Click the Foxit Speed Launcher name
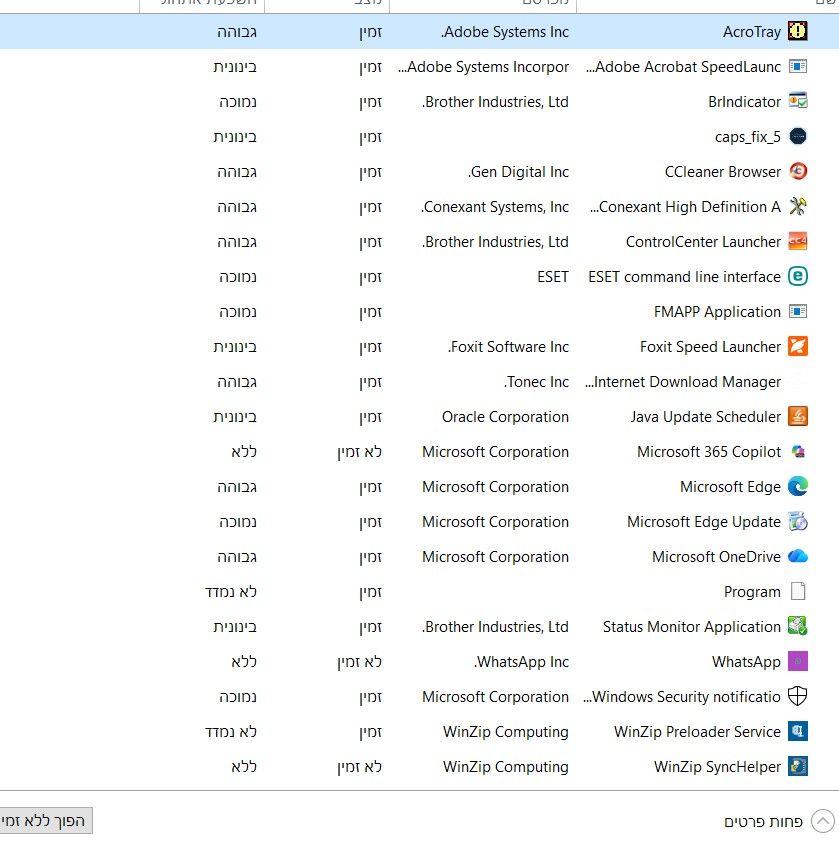 pos(710,347)
